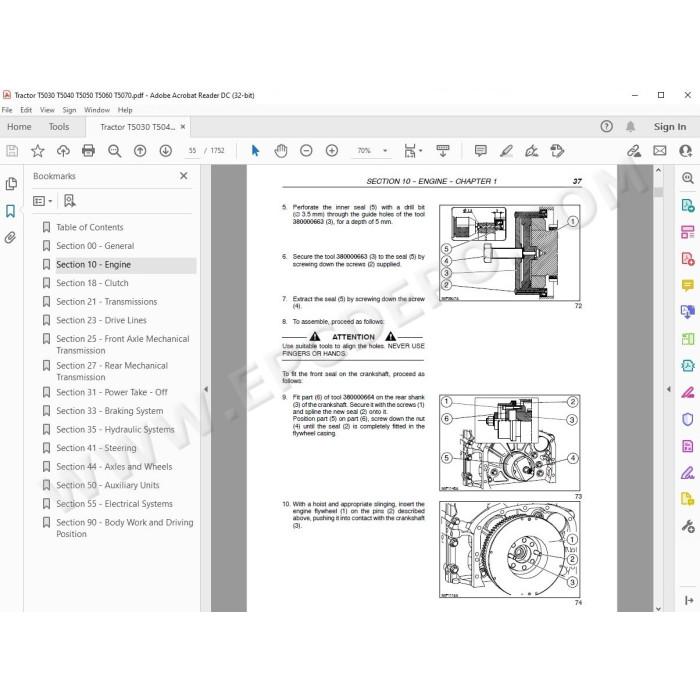Viewport: 700px width, 700px height.
Task: Open the zoom level 70% dropdown
Action: coord(371,151)
